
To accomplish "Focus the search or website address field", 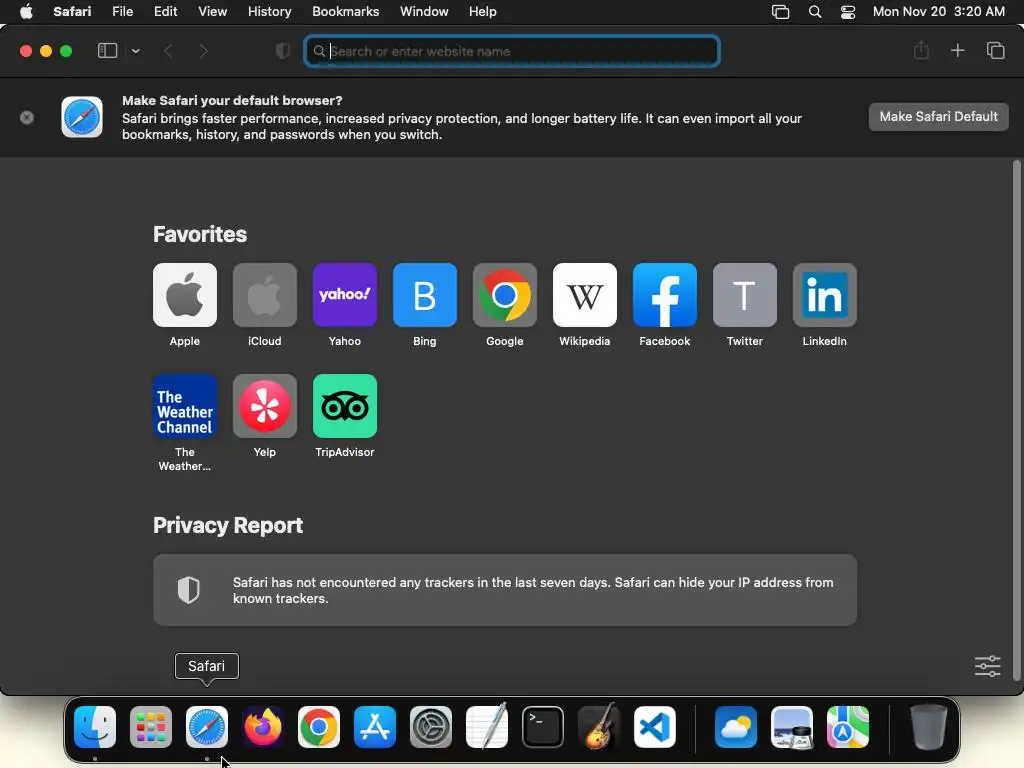I will click(x=512, y=51).
